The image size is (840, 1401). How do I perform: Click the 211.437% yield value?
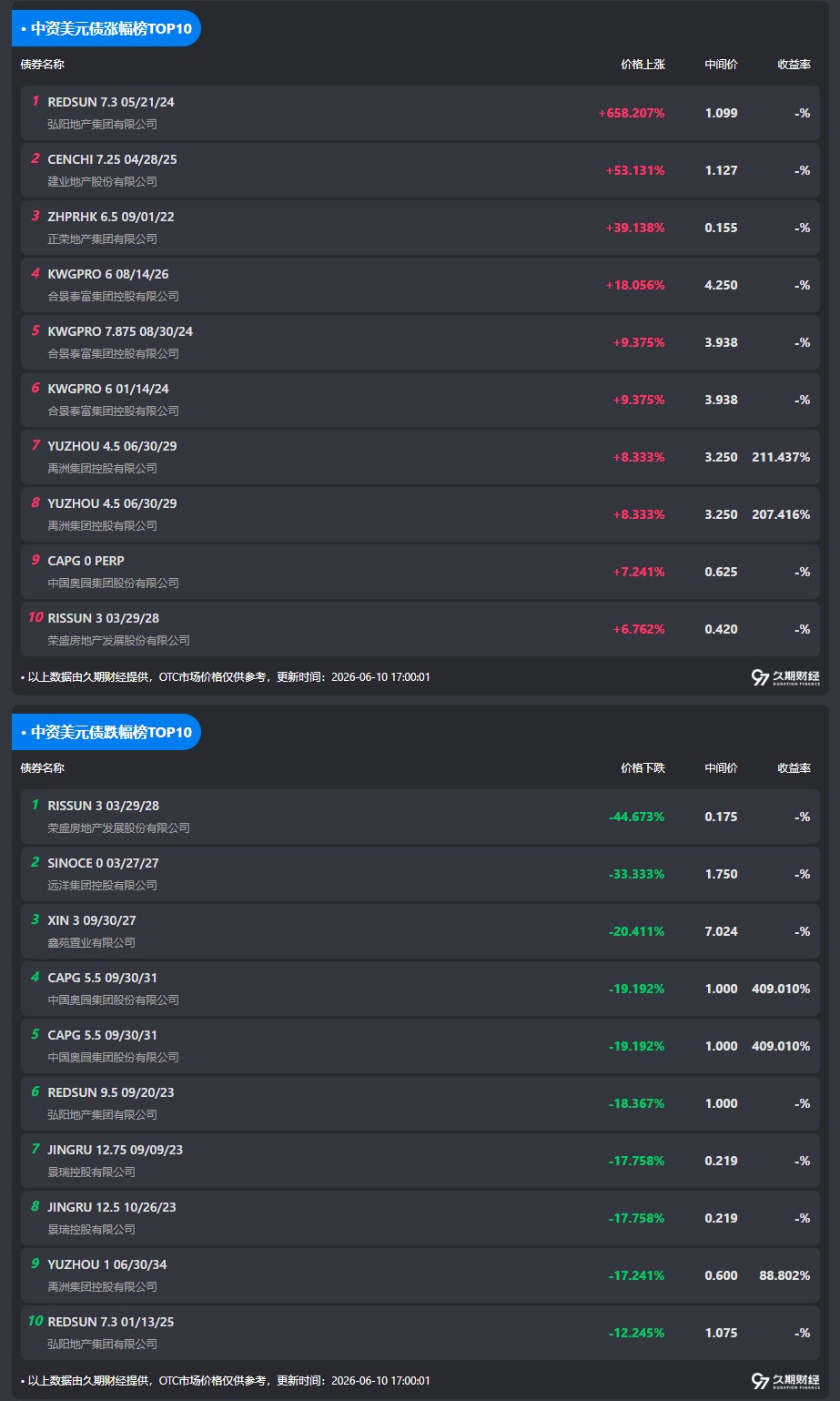(x=781, y=457)
